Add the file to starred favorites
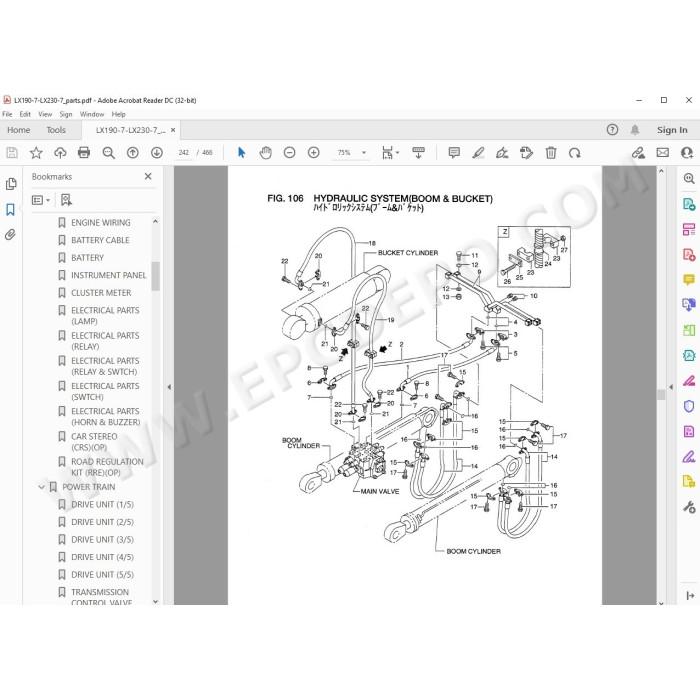This screenshot has width=700, height=700. 36,153
